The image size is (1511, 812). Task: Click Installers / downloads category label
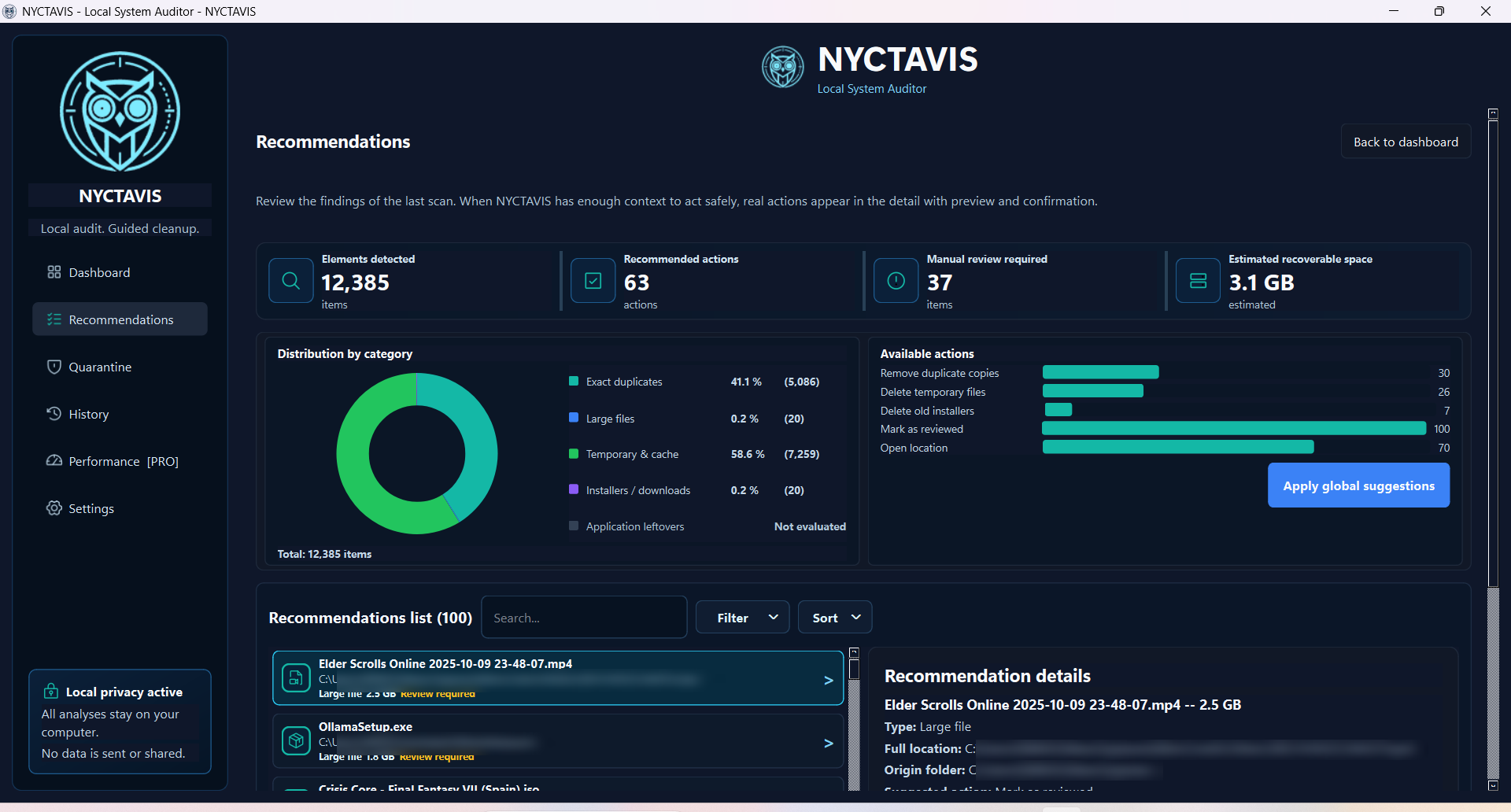coord(638,490)
